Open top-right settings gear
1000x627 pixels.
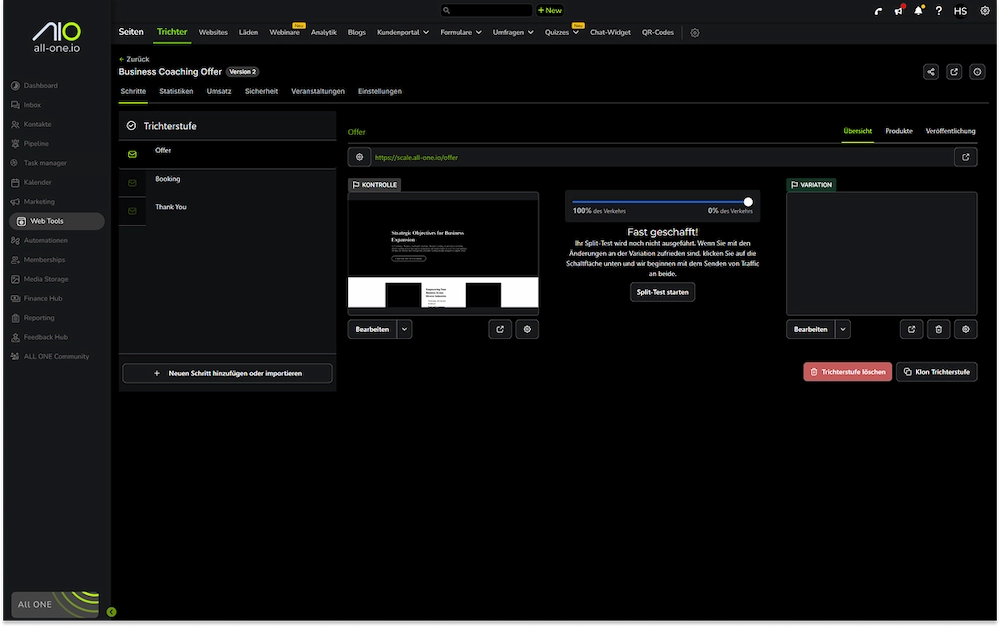click(985, 11)
